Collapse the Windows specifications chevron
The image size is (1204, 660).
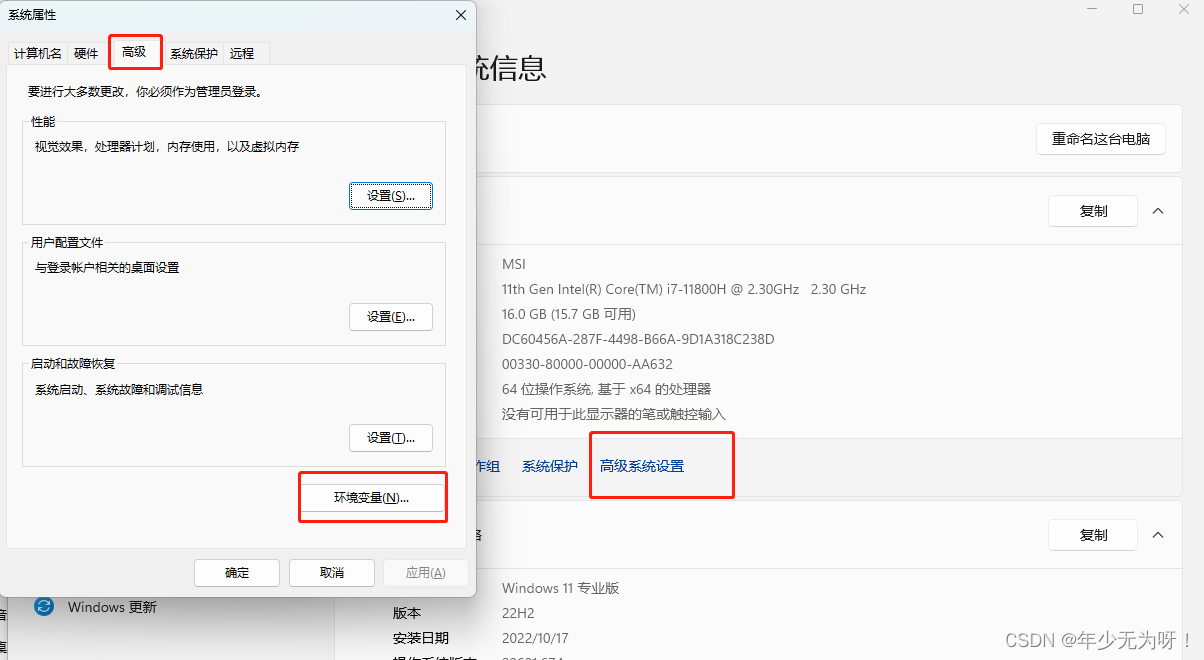tap(1158, 535)
